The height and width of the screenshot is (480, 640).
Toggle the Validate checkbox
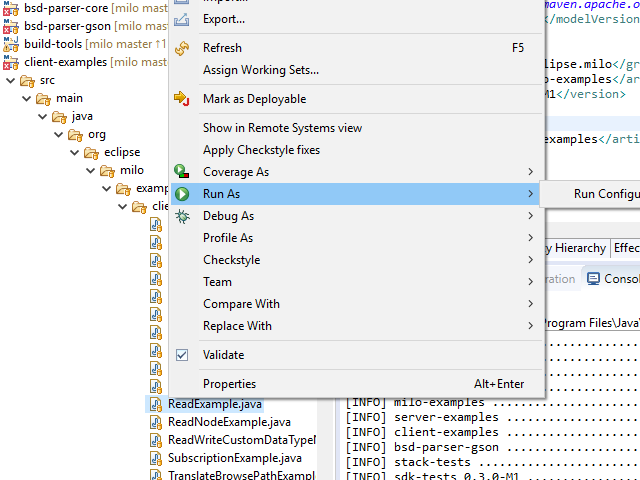[x=182, y=355]
